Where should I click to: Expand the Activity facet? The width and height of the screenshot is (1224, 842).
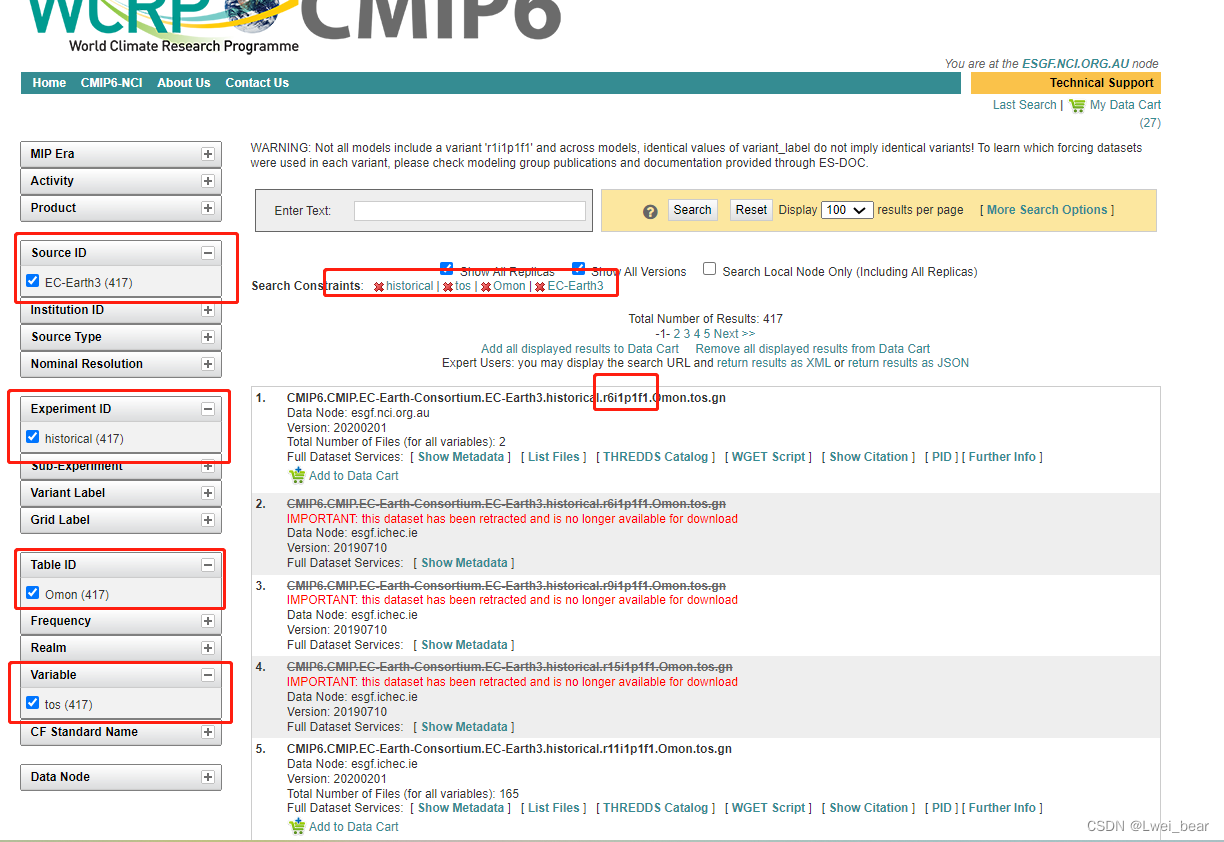pyautogui.click(x=207, y=181)
